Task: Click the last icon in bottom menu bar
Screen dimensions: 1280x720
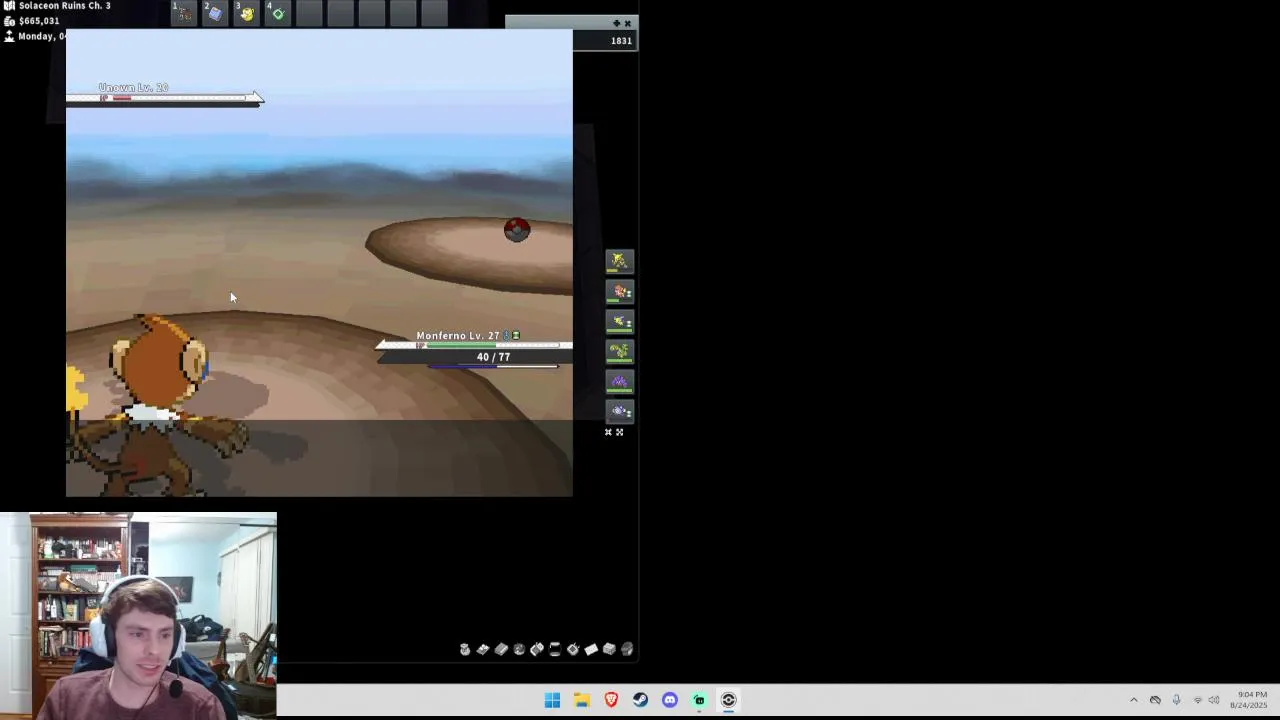Action: [627, 649]
